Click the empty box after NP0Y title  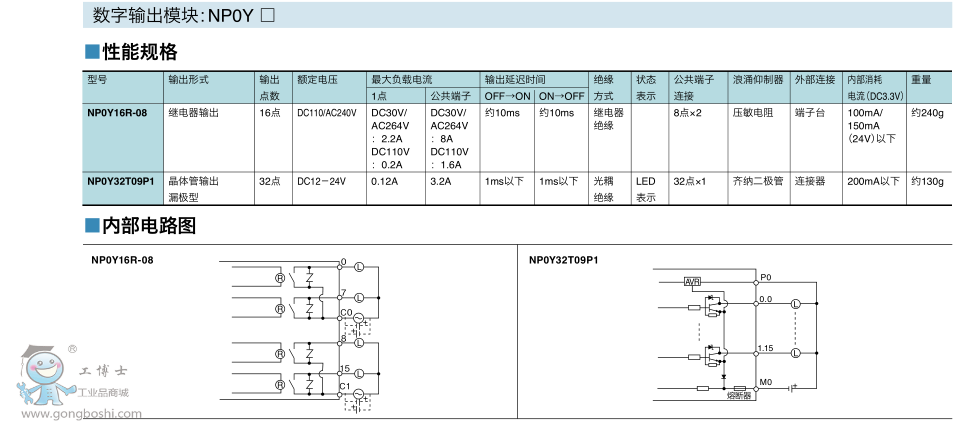tap(267, 15)
